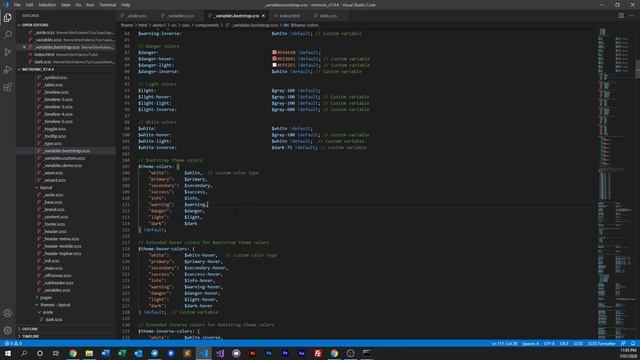Open Illustrator from the taskbar
The image size is (640, 360).
[x=252, y=353]
